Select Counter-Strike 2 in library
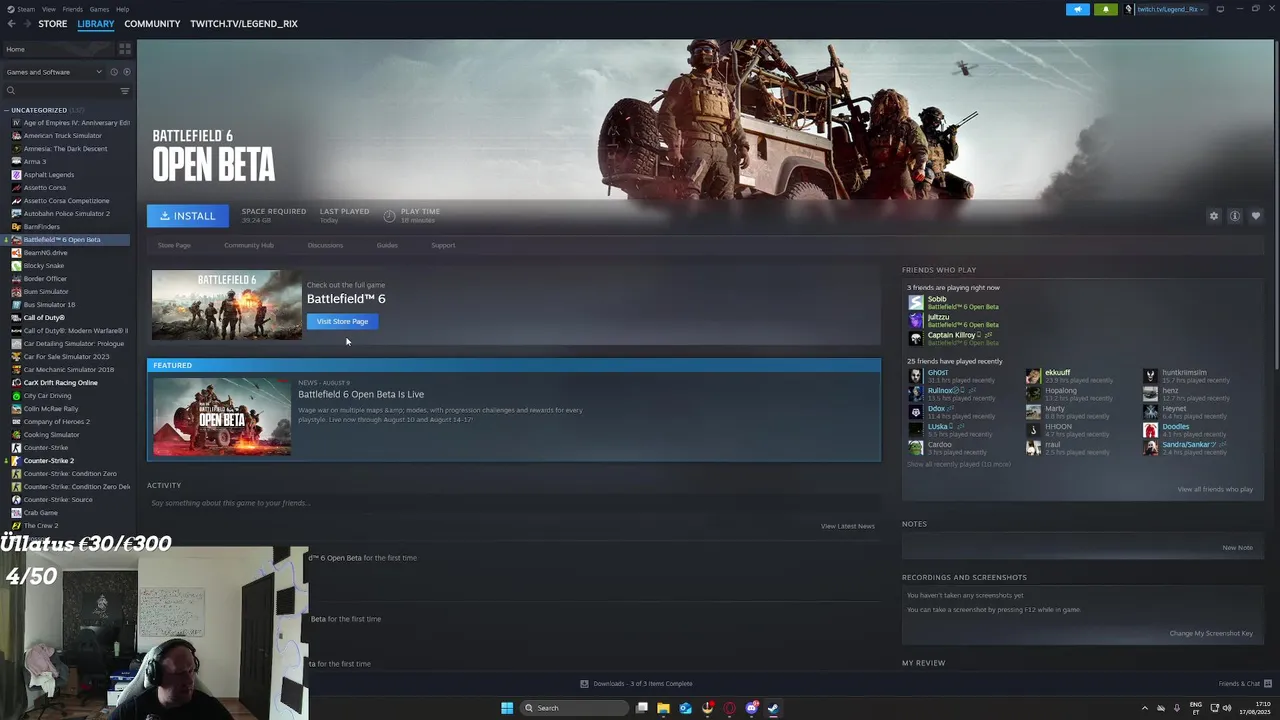 coord(48,461)
